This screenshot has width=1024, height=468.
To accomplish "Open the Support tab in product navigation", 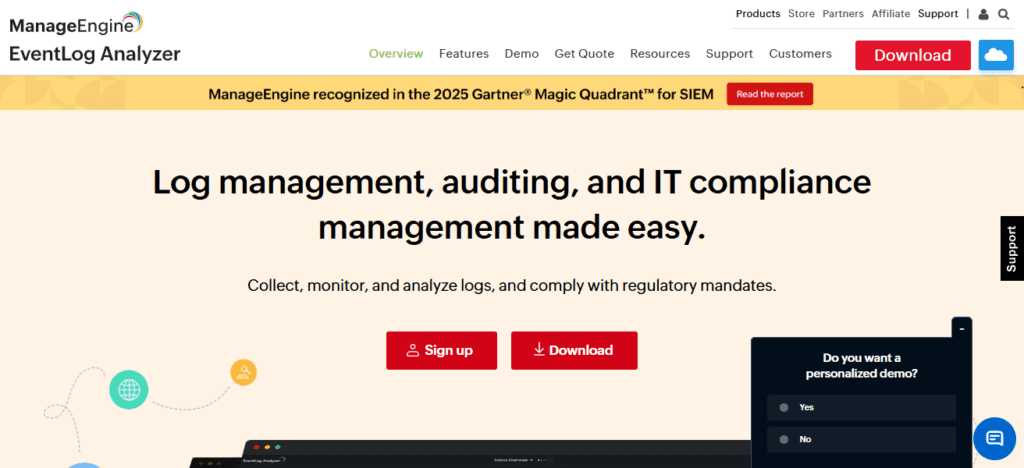I will click(x=729, y=54).
